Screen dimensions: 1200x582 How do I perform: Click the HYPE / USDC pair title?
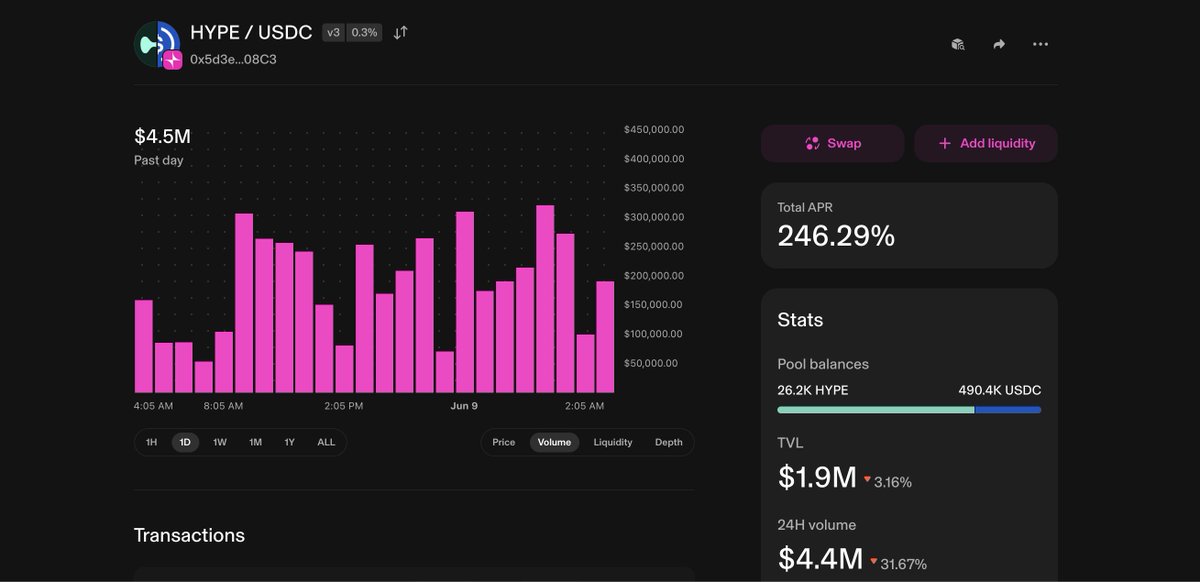point(251,32)
